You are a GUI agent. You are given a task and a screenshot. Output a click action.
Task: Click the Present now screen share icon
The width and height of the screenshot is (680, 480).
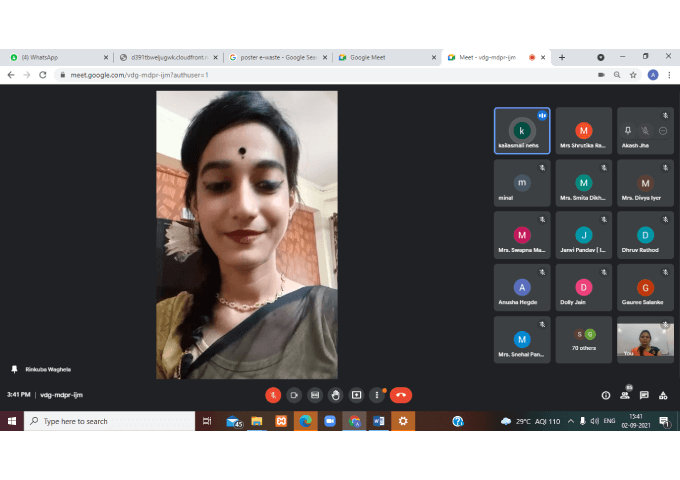pos(356,395)
